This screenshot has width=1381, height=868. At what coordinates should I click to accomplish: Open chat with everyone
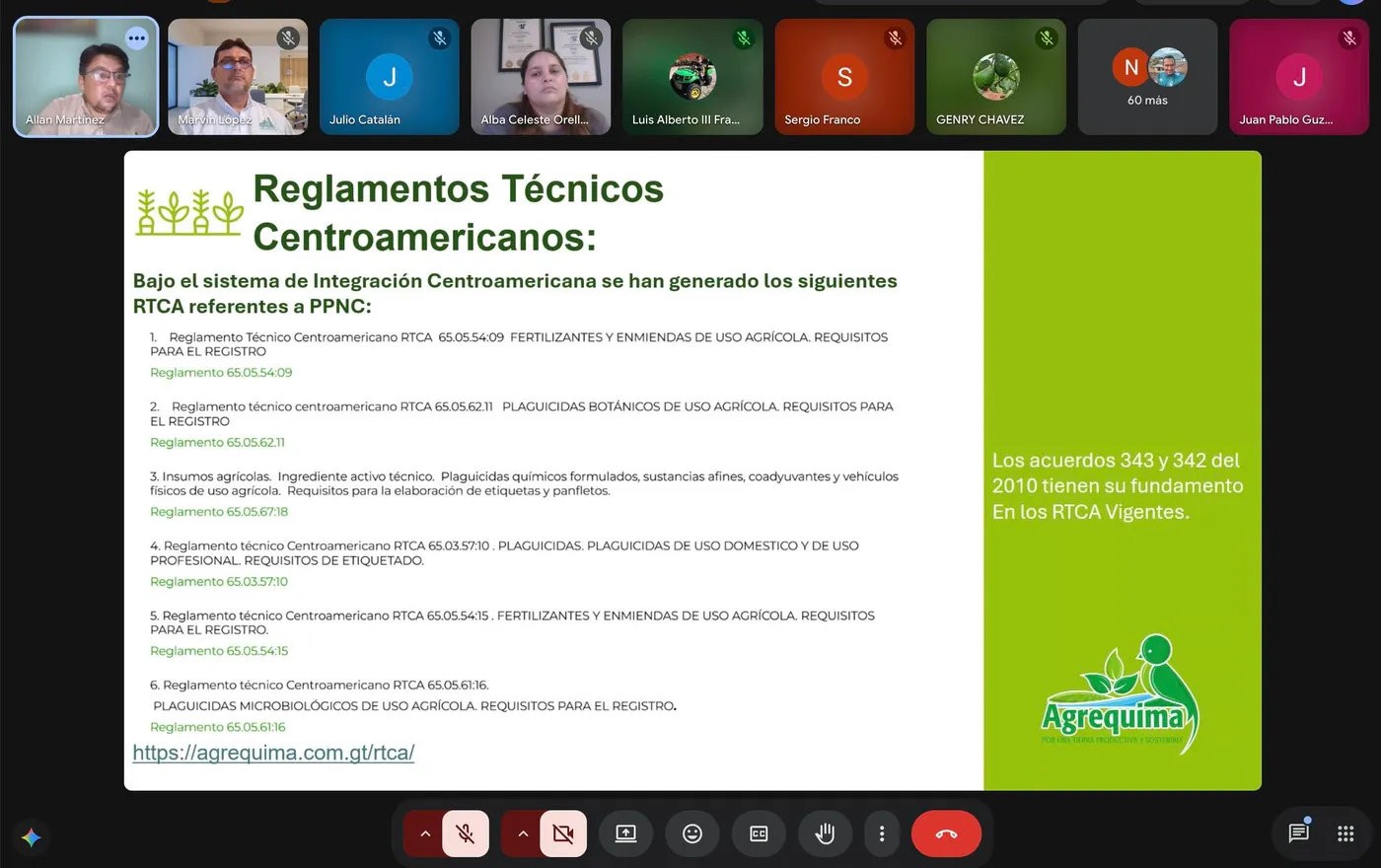tap(1299, 833)
